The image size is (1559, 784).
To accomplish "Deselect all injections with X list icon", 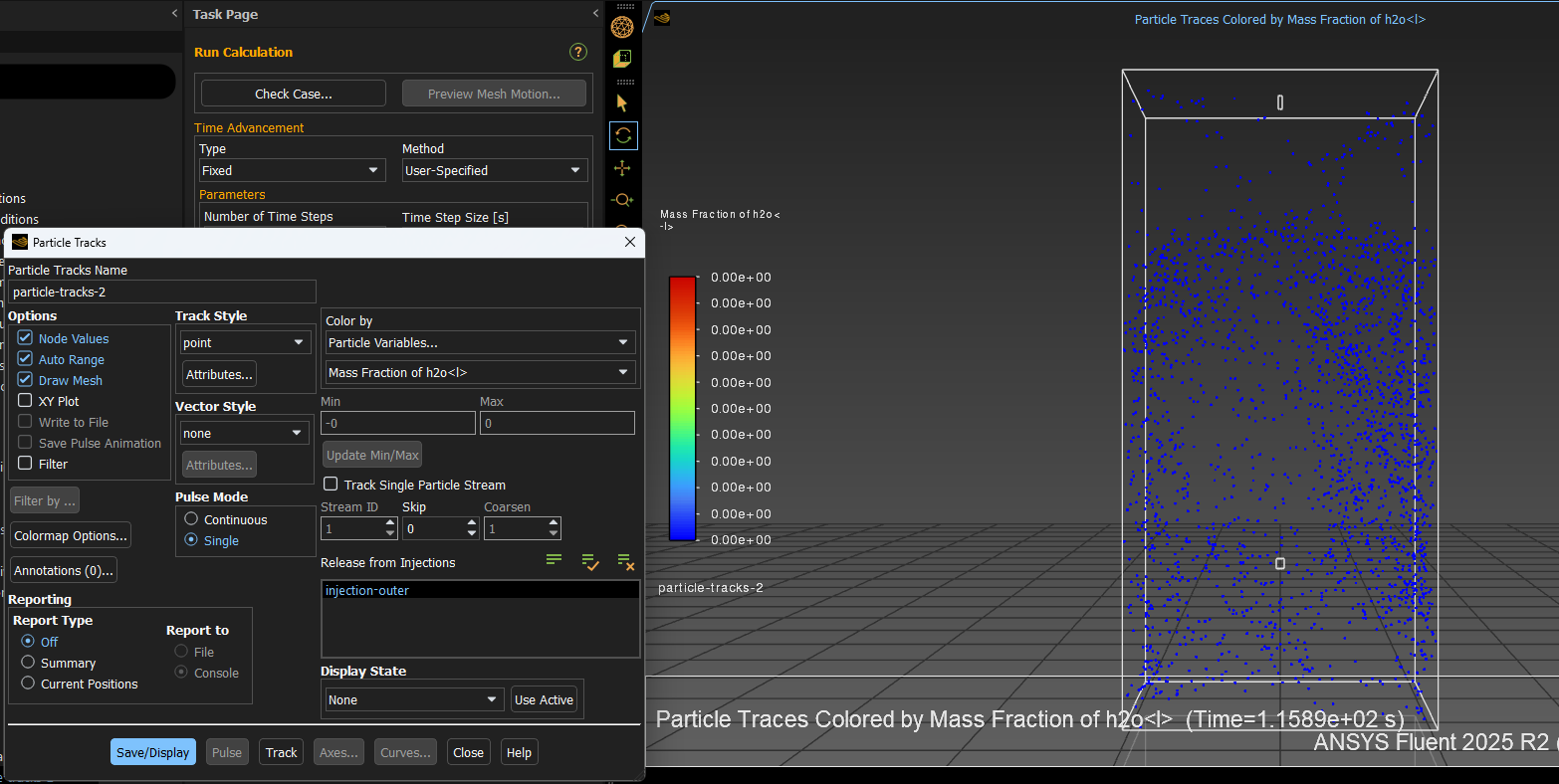I will tap(625, 562).
